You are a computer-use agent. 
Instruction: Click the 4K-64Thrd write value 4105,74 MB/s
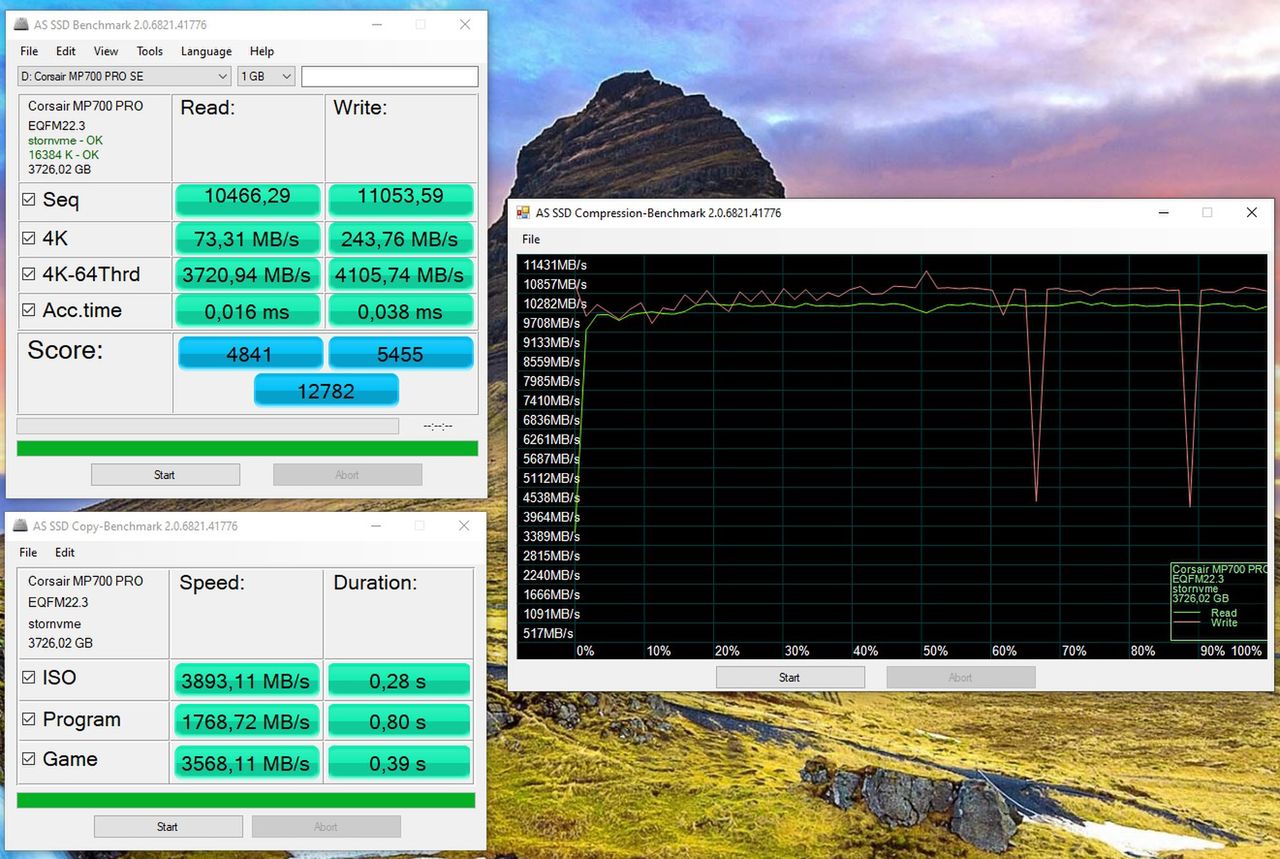click(400, 274)
